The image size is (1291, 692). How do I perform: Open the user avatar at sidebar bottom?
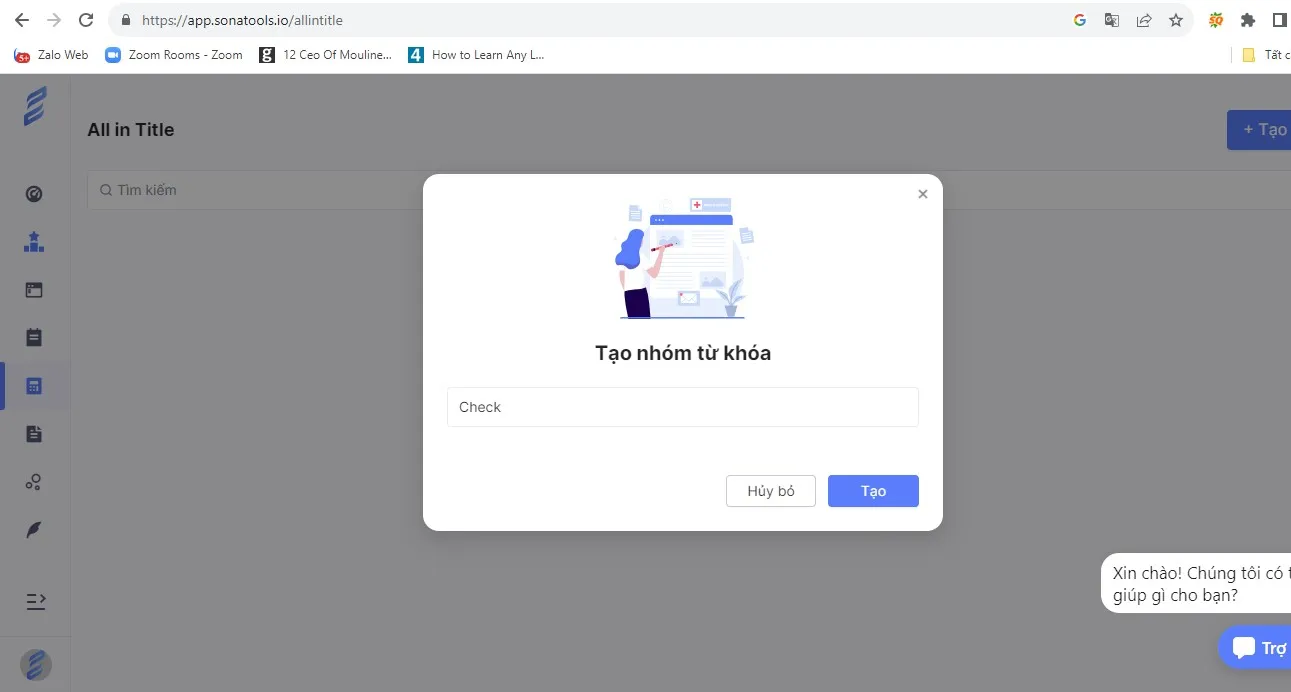(x=36, y=665)
